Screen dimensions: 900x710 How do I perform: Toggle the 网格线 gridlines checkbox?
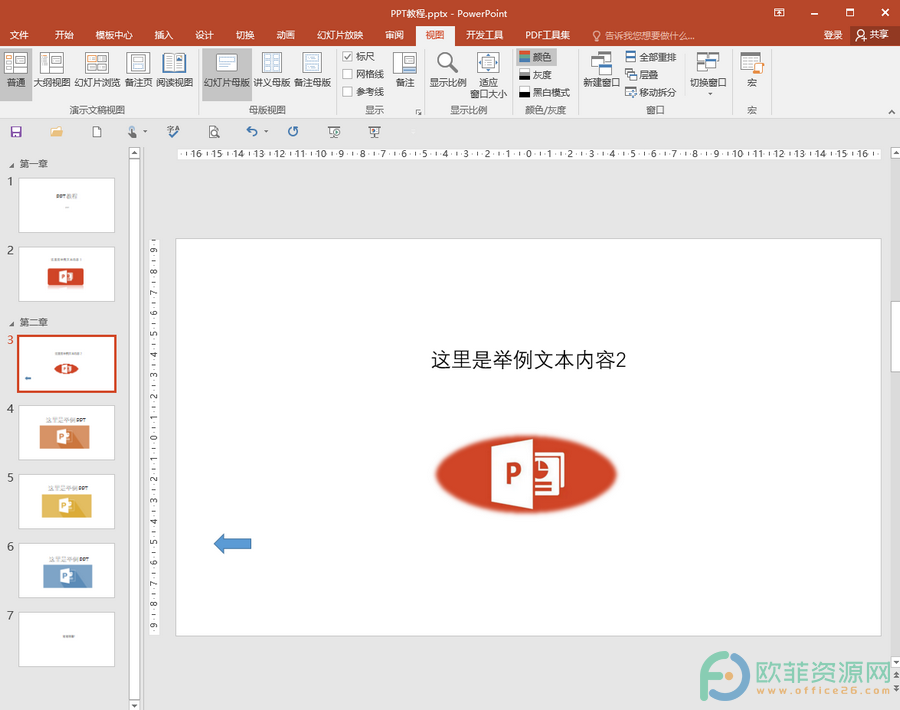347,74
